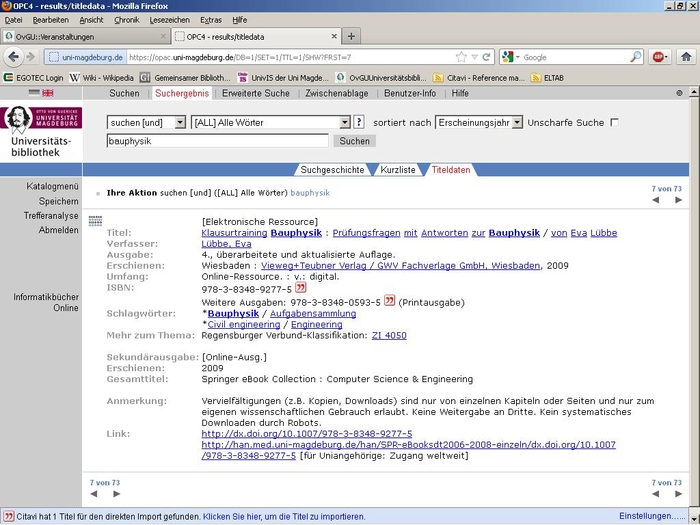Click Citavi quote icon next to ISBN 978-3-8348-0593-5
This screenshot has width=700, height=525.
[x=390, y=300]
